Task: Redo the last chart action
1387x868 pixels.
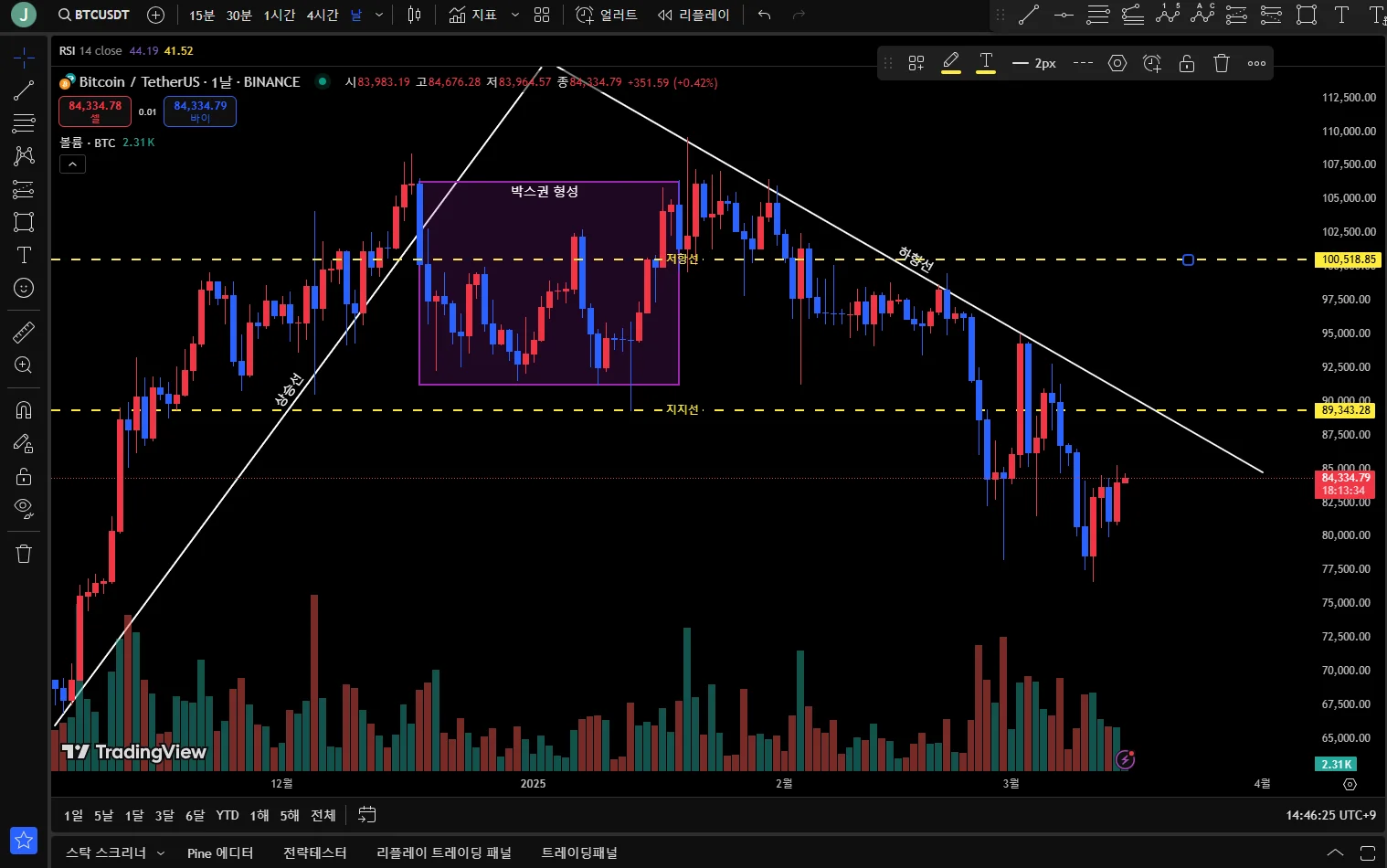Action: pyautogui.click(x=799, y=15)
